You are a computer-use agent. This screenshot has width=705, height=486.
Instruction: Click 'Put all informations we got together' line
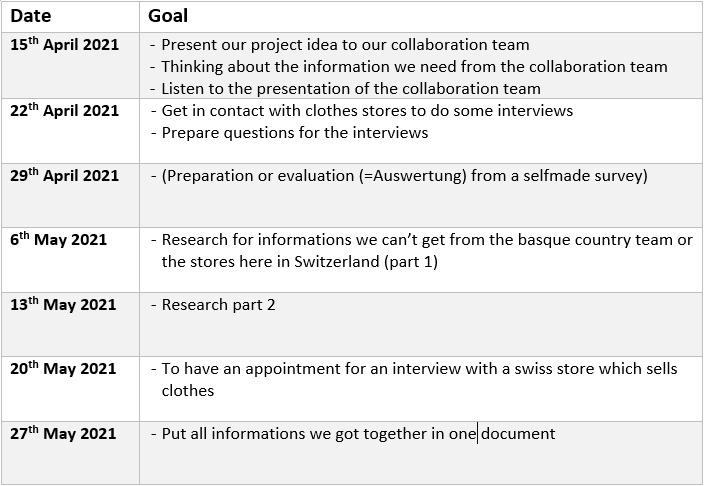pyautogui.click(x=358, y=434)
